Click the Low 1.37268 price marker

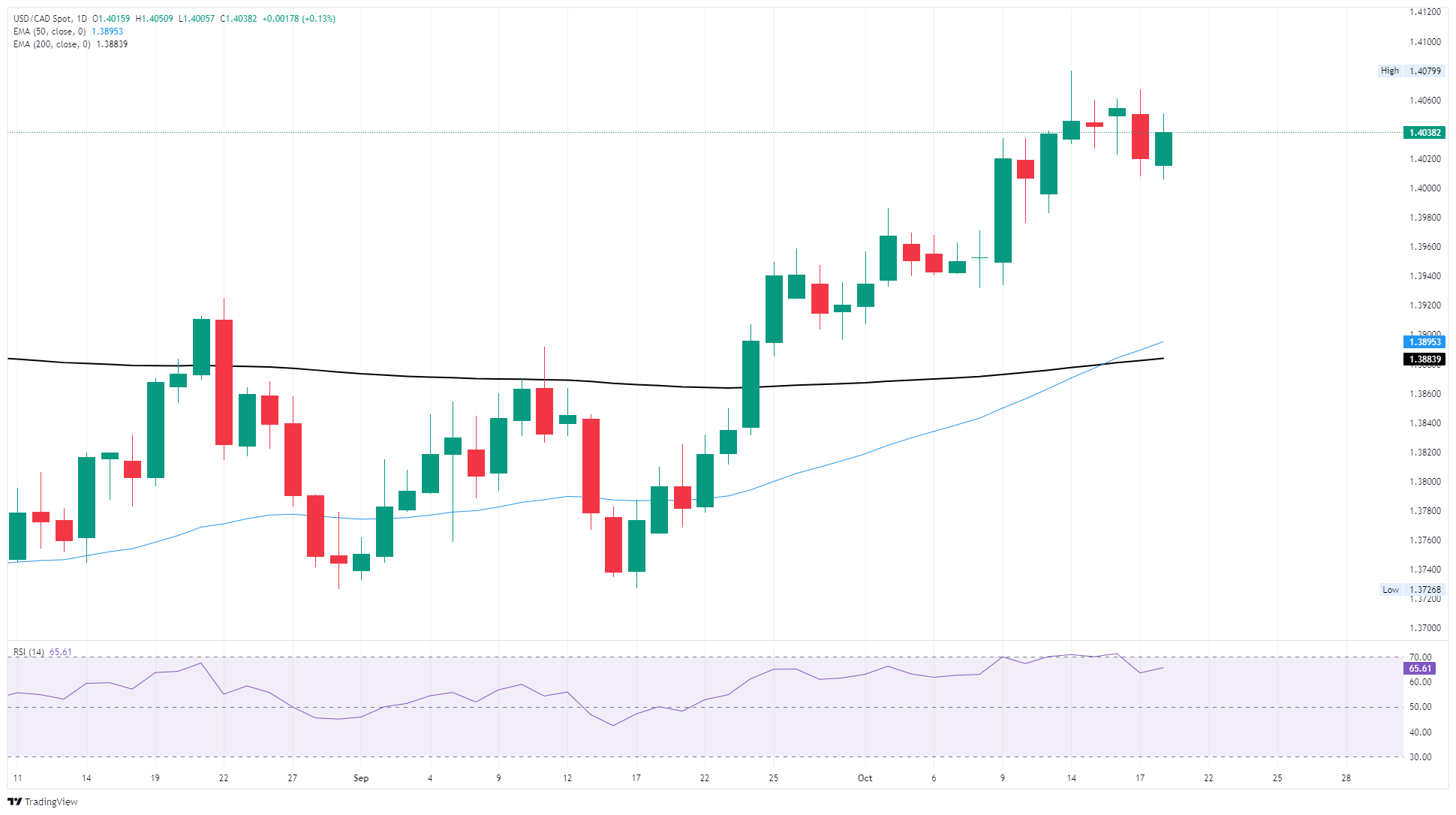pyautogui.click(x=1411, y=590)
